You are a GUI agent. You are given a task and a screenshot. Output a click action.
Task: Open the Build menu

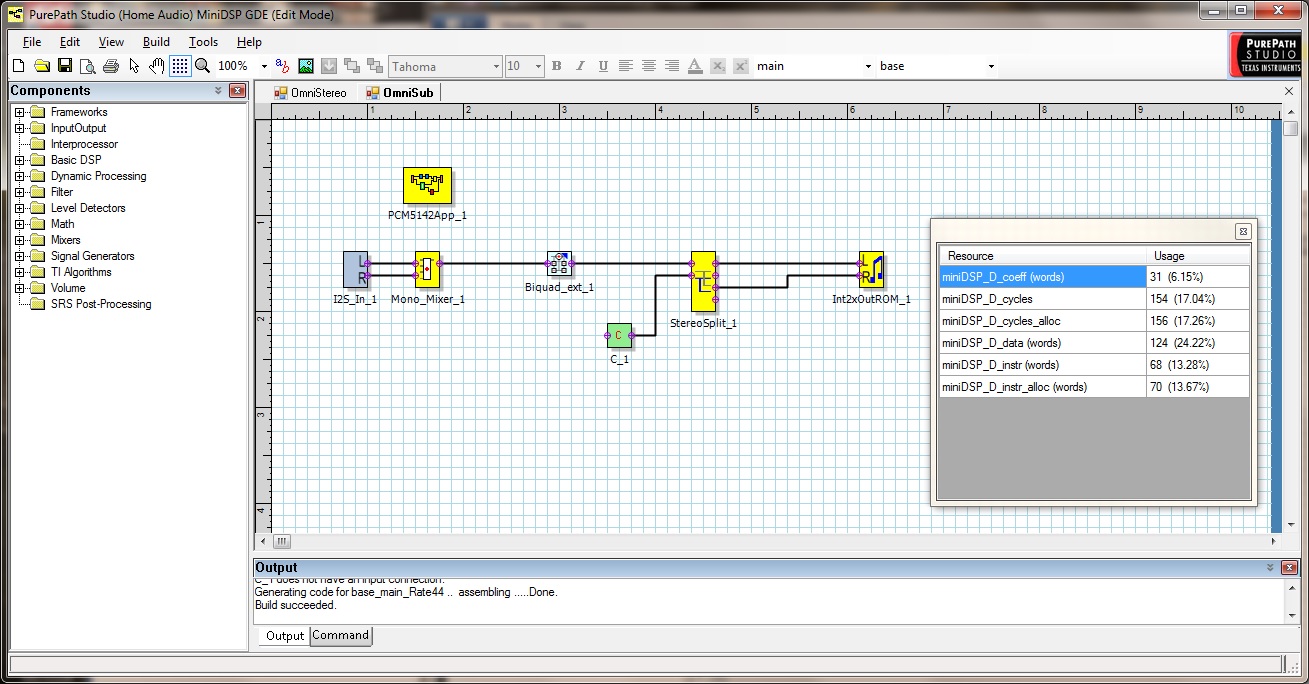coord(156,42)
